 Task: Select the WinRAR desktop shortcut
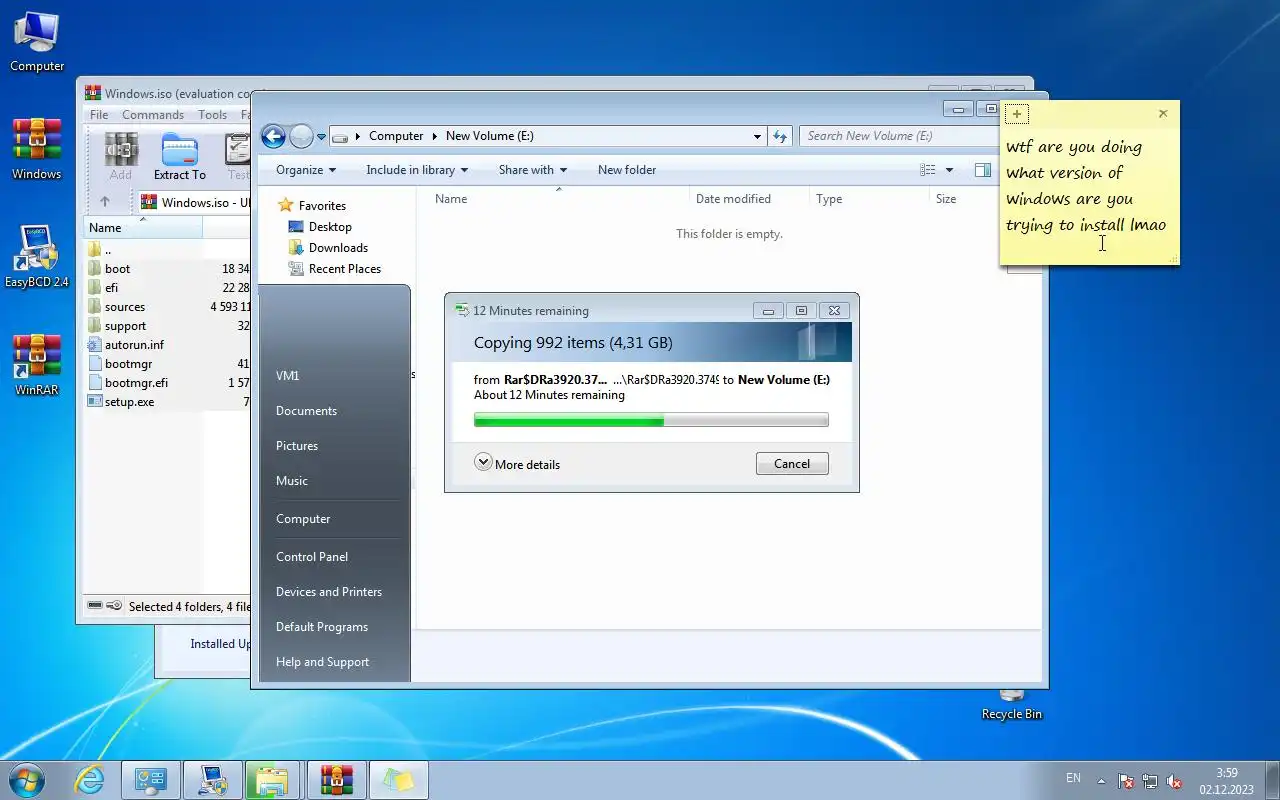(x=37, y=365)
